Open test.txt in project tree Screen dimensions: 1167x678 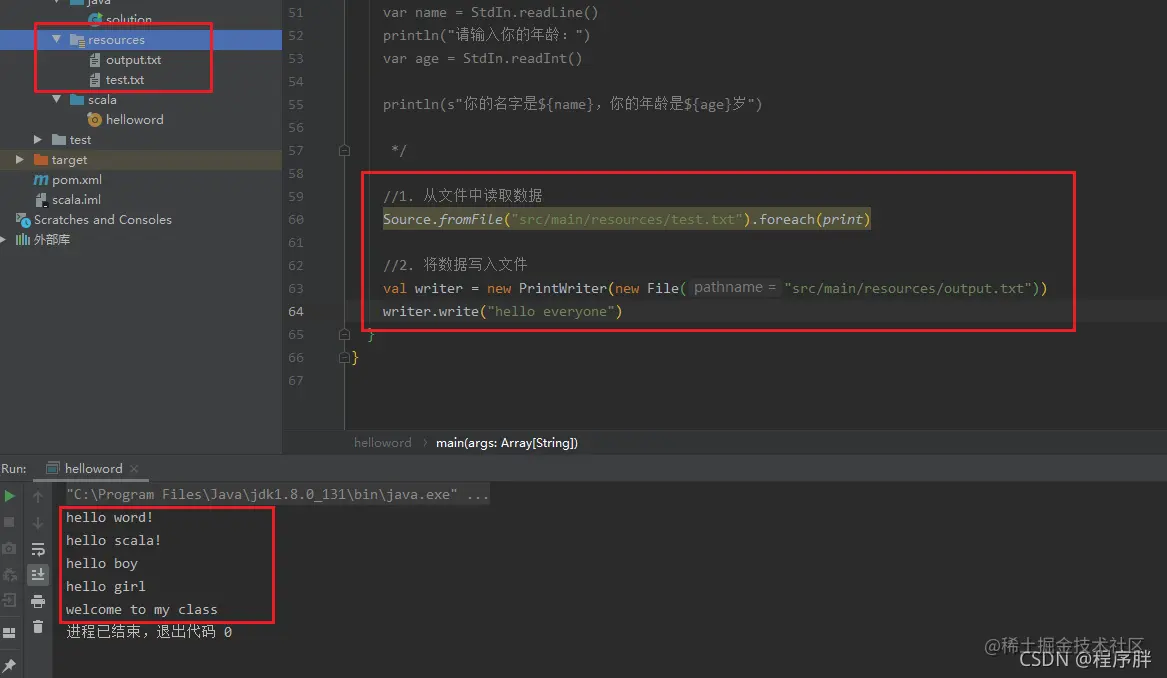tap(125, 80)
